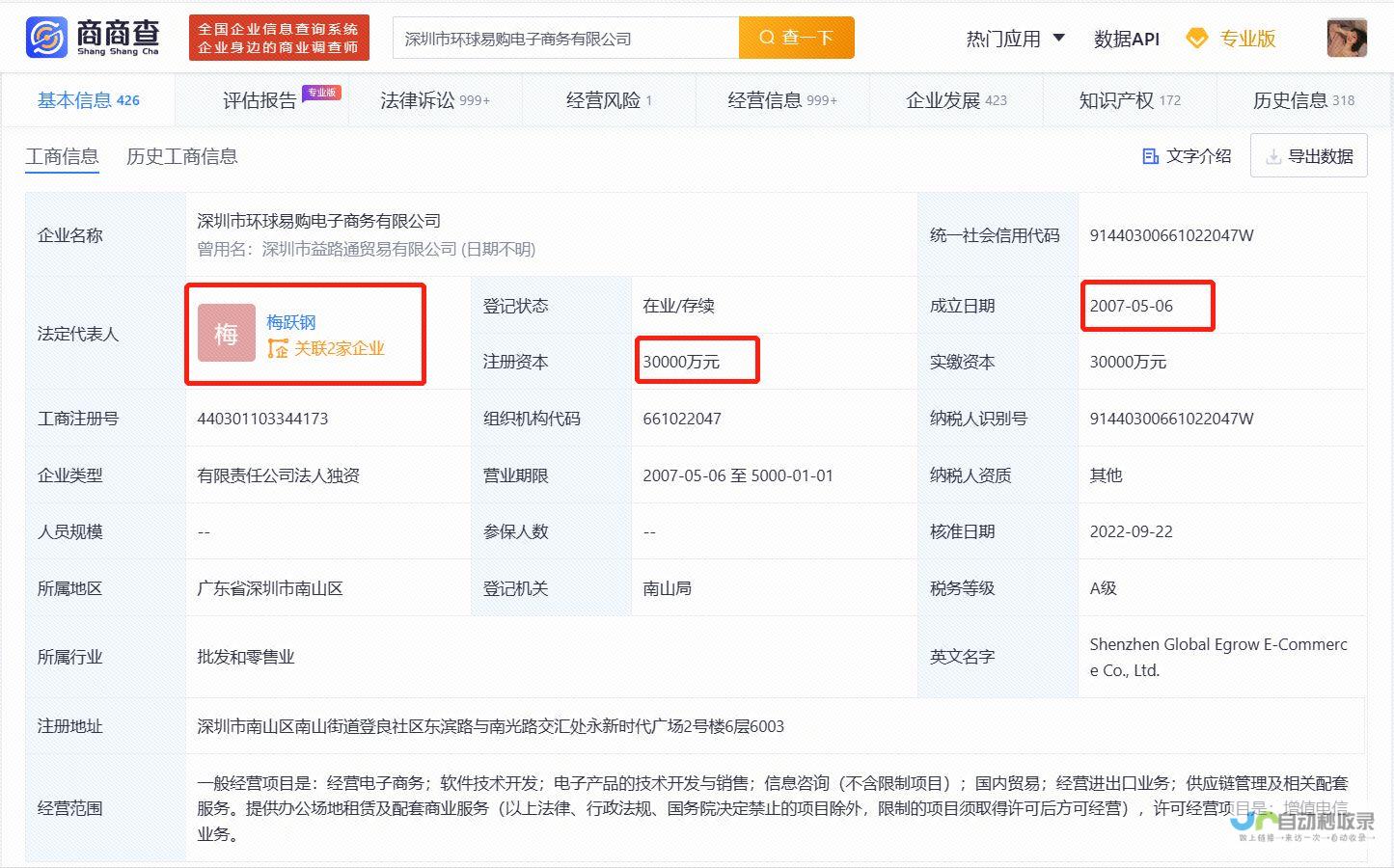Viewport: 1394px width, 868px height.
Task: Select the 工商信息 sub-tab
Action: point(62,156)
